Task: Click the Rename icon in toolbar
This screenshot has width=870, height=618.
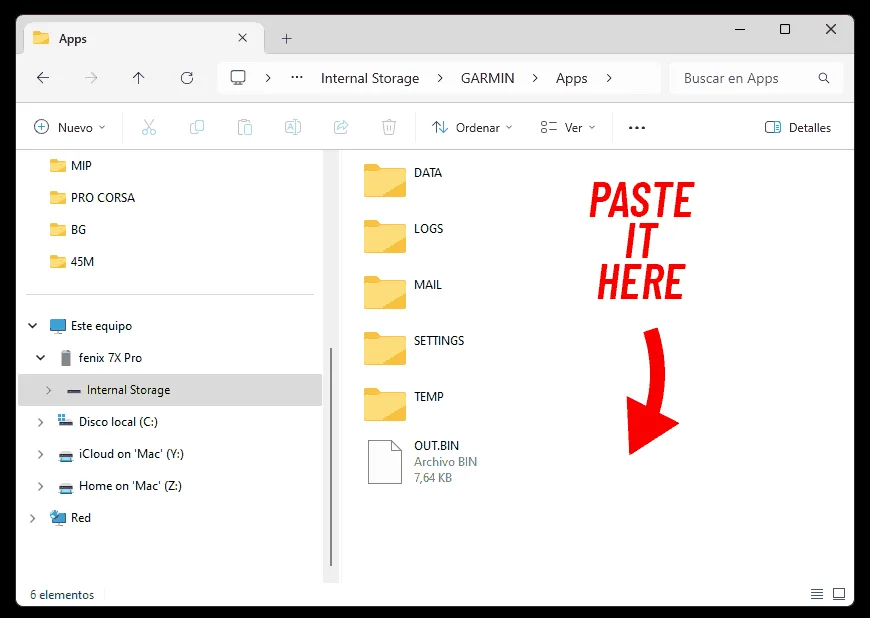Action: pyautogui.click(x=293, y=127)
